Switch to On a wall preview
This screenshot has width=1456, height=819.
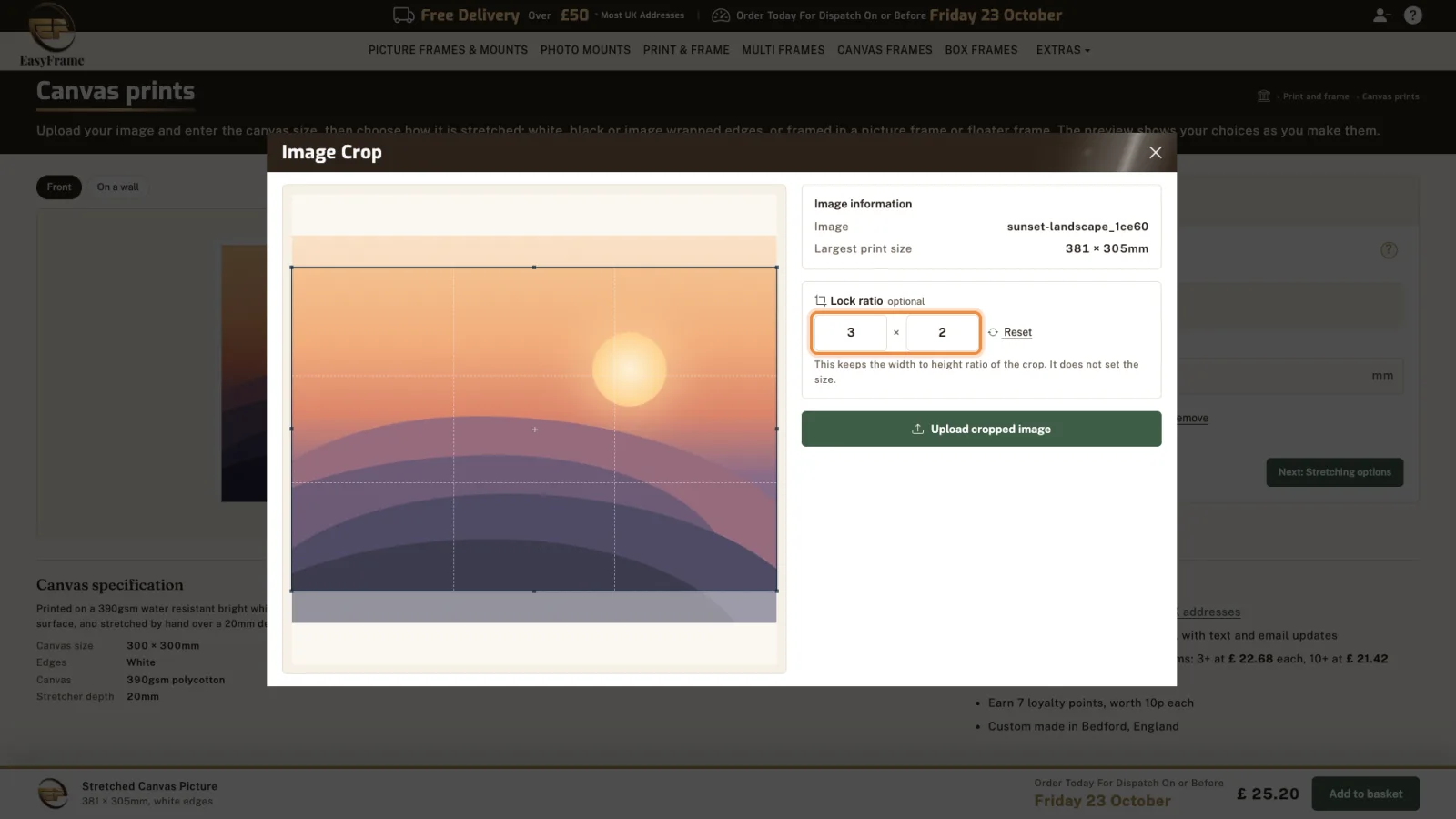[118, 187]
